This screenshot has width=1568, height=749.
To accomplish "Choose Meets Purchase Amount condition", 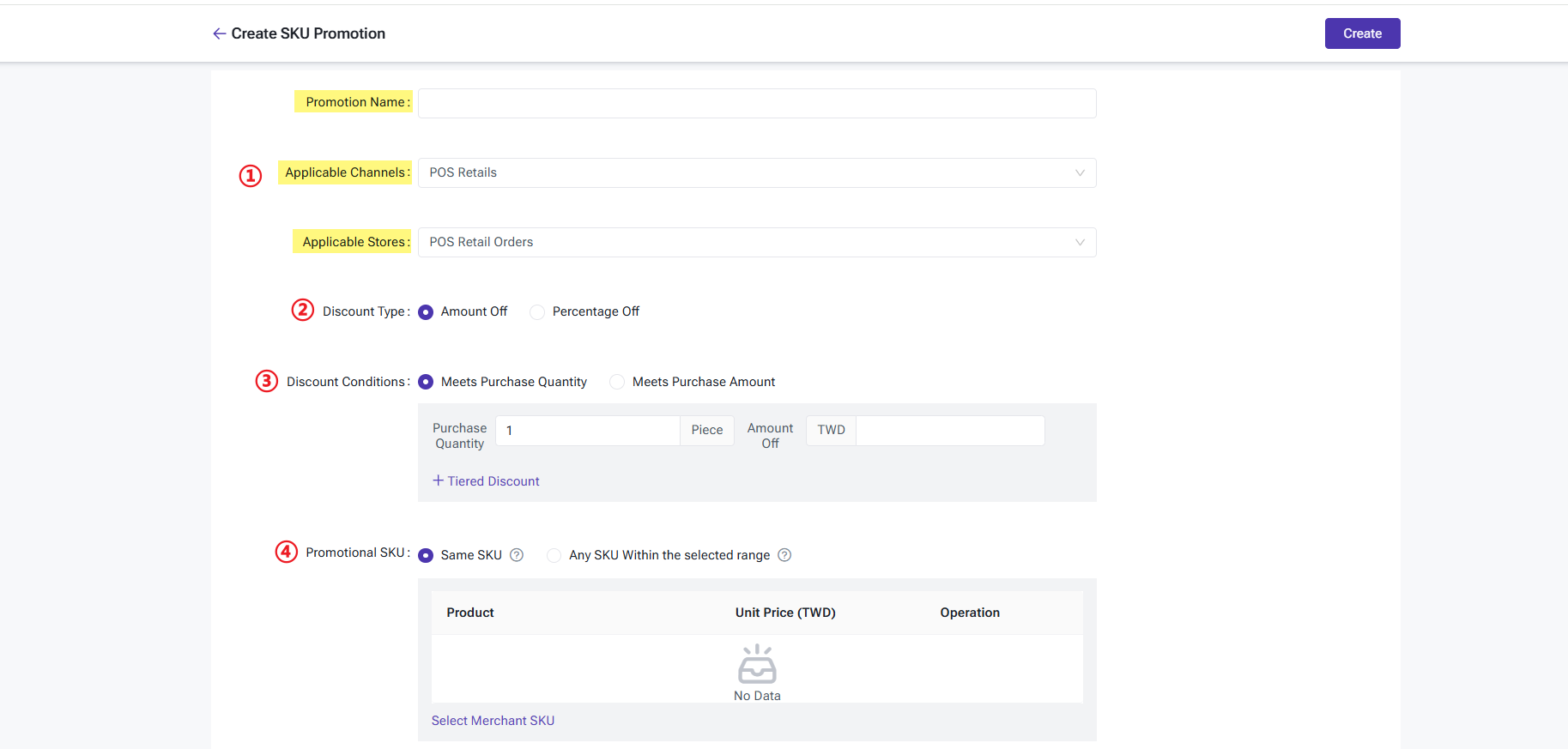I will point(617,382).
